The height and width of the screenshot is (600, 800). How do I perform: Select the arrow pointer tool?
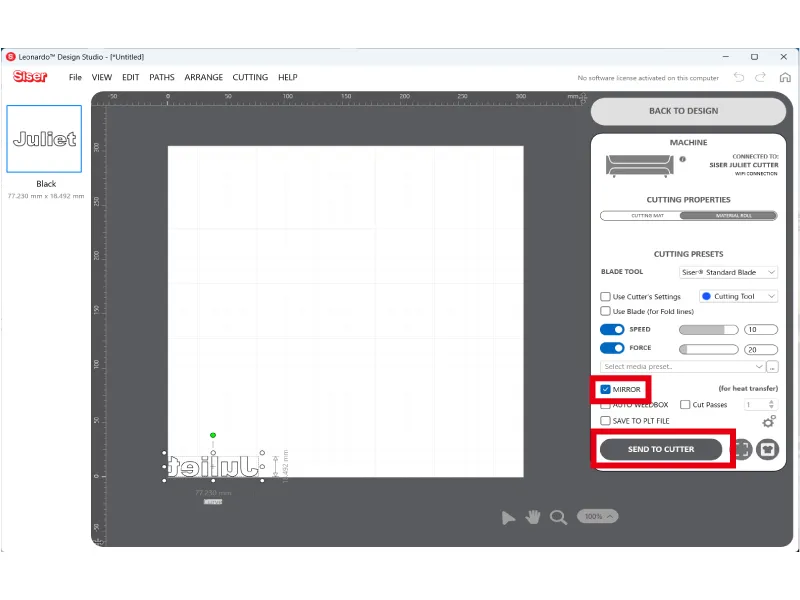point(509,517)
